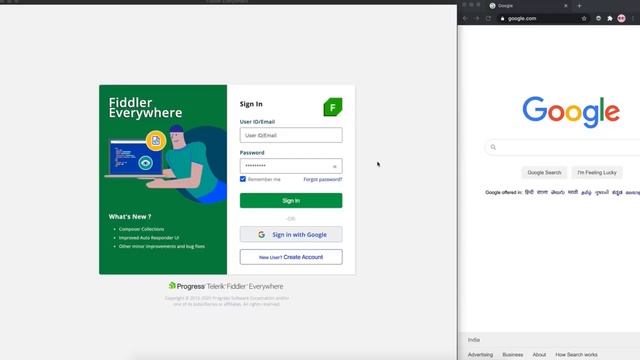This screenshot has width=640, height=360.
Task: Click the Google Search button
Action: [544, 173]
